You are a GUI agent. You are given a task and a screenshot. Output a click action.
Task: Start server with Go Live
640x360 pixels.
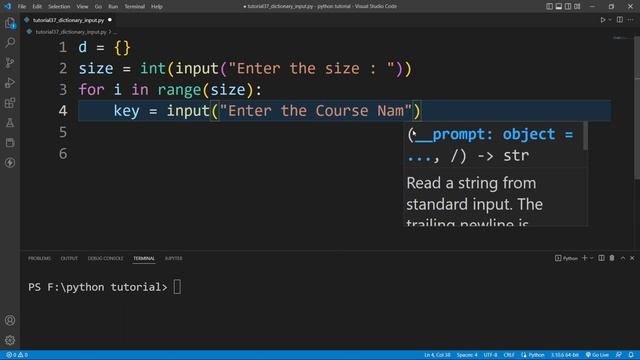[x=597, y=355]
